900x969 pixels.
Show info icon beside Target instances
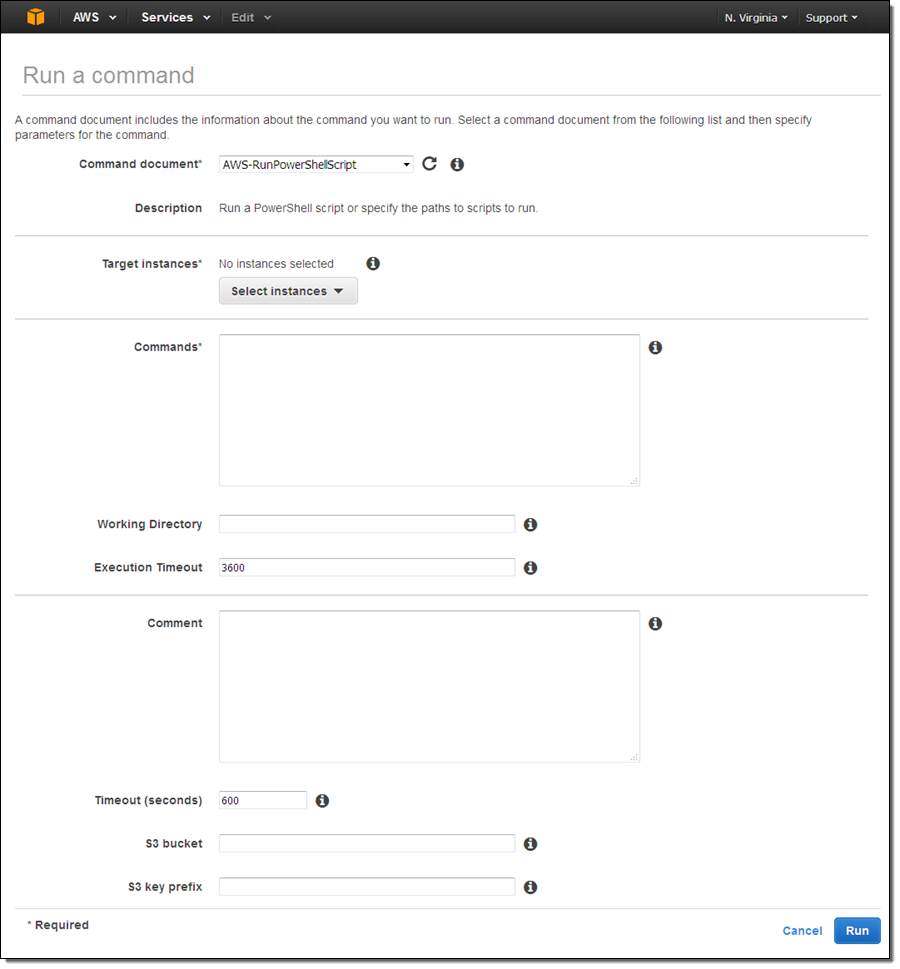[373, 264]
